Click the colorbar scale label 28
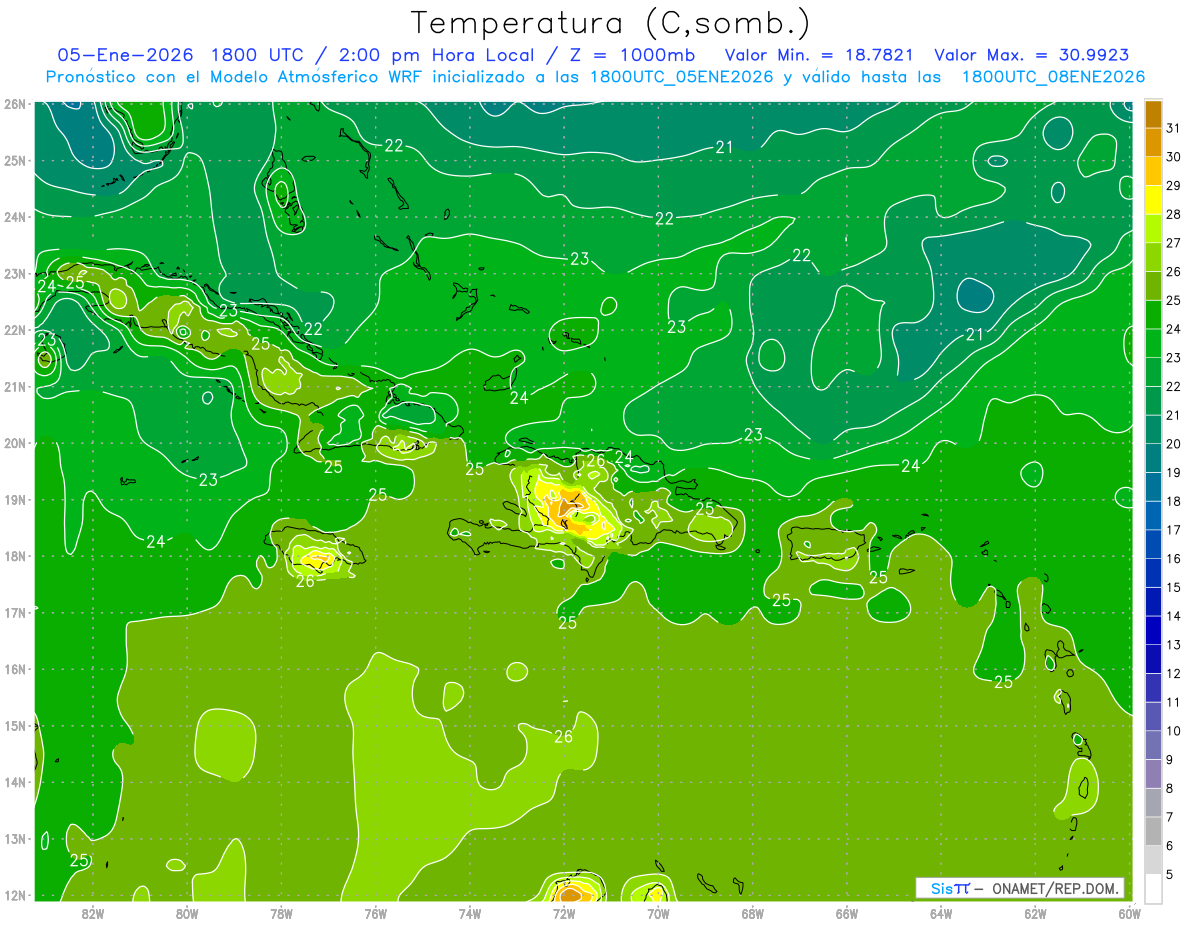Image resolution: width=1200 pixels, height=927 pixels. pyautogui.click(x=1174, y=214)
